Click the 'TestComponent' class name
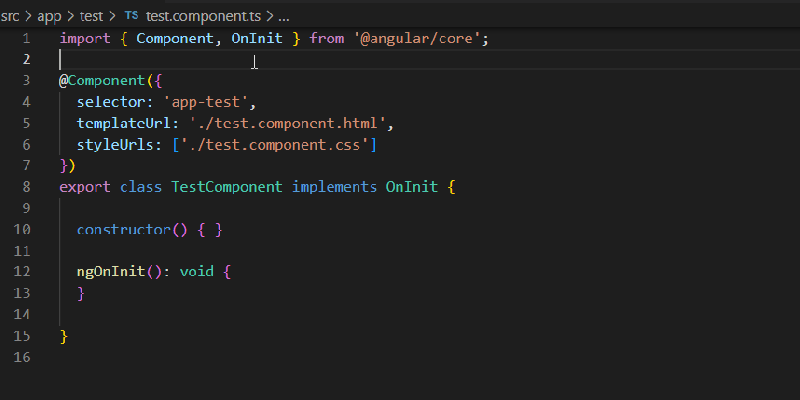 click(227, 187)
